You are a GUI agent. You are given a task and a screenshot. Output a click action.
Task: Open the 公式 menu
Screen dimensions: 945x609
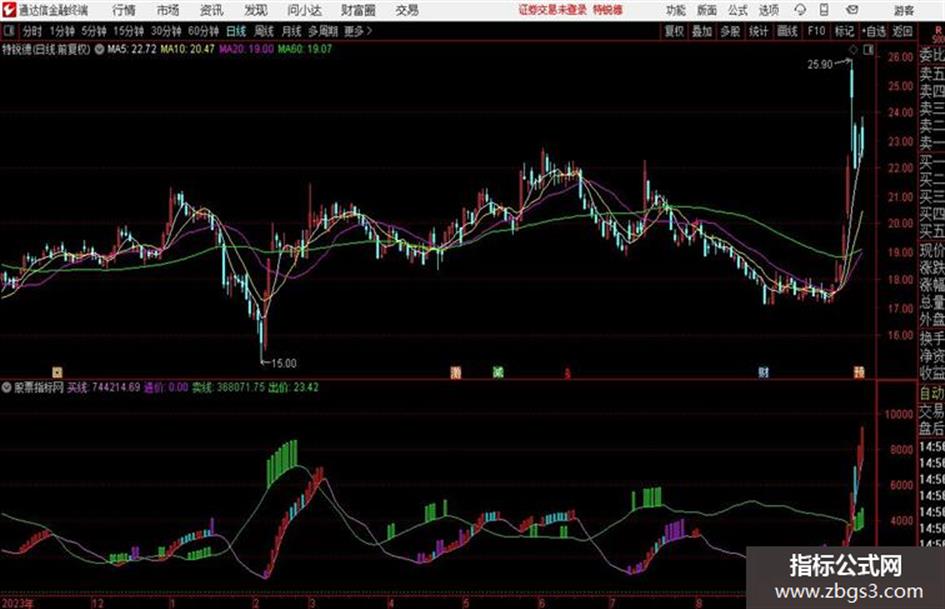tap(738, 10)
